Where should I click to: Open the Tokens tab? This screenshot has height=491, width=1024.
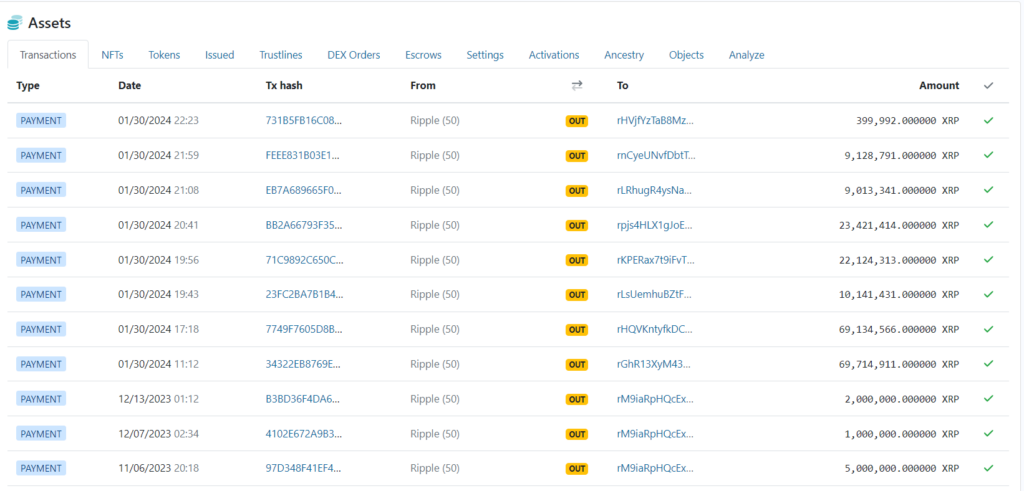(164, 55)
